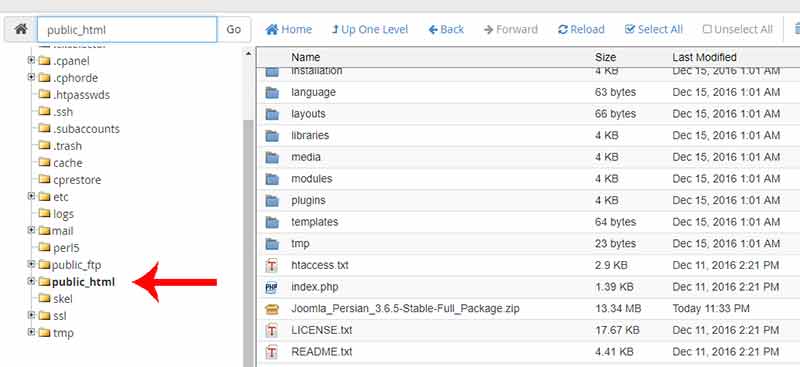Click the public_html folder icon in tree
Viewport: 800px width, 367px height.
tap(44, 282)
